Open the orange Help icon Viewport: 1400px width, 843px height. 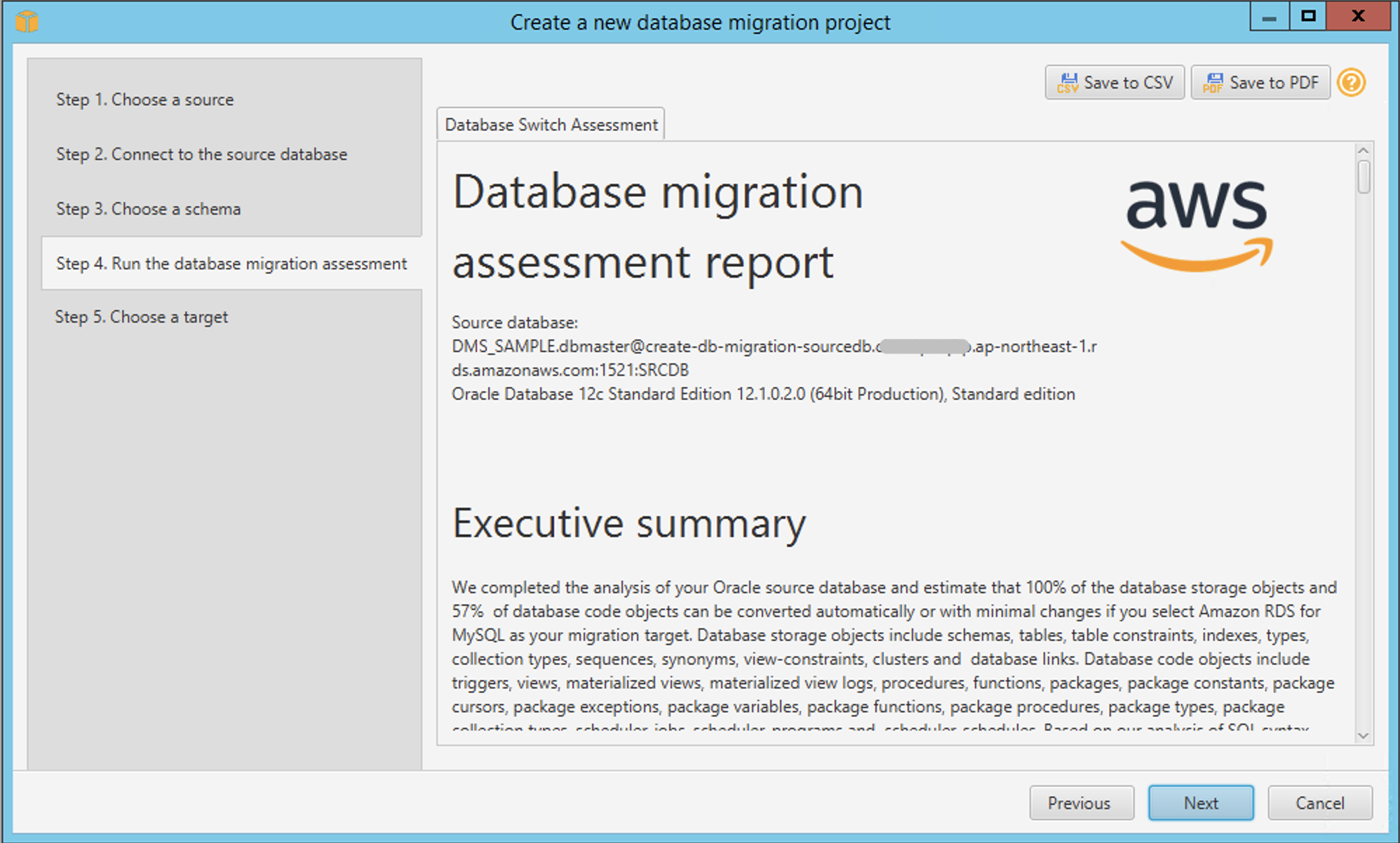point(1352,82)
